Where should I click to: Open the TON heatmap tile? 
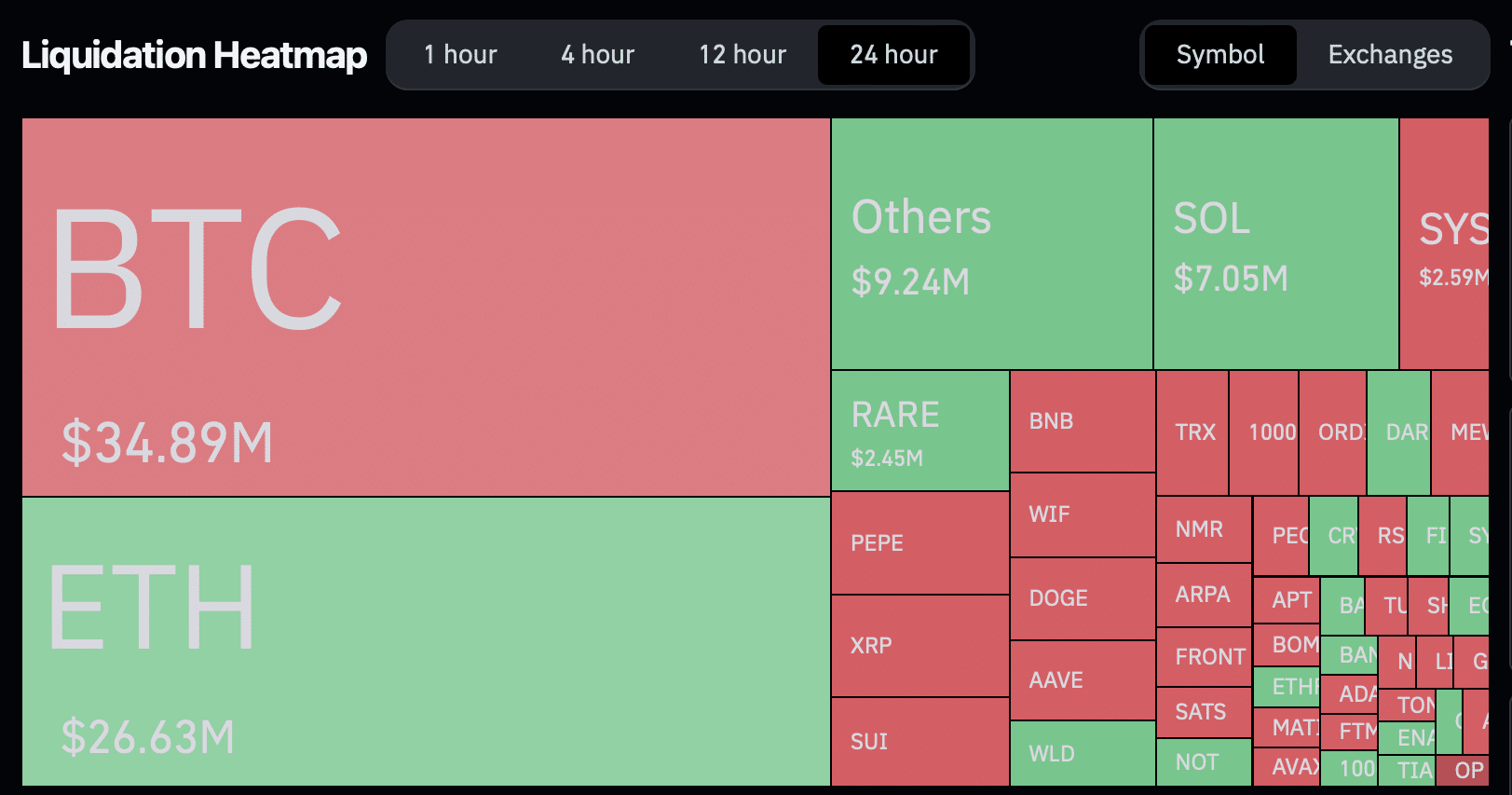coord(1407,706)
